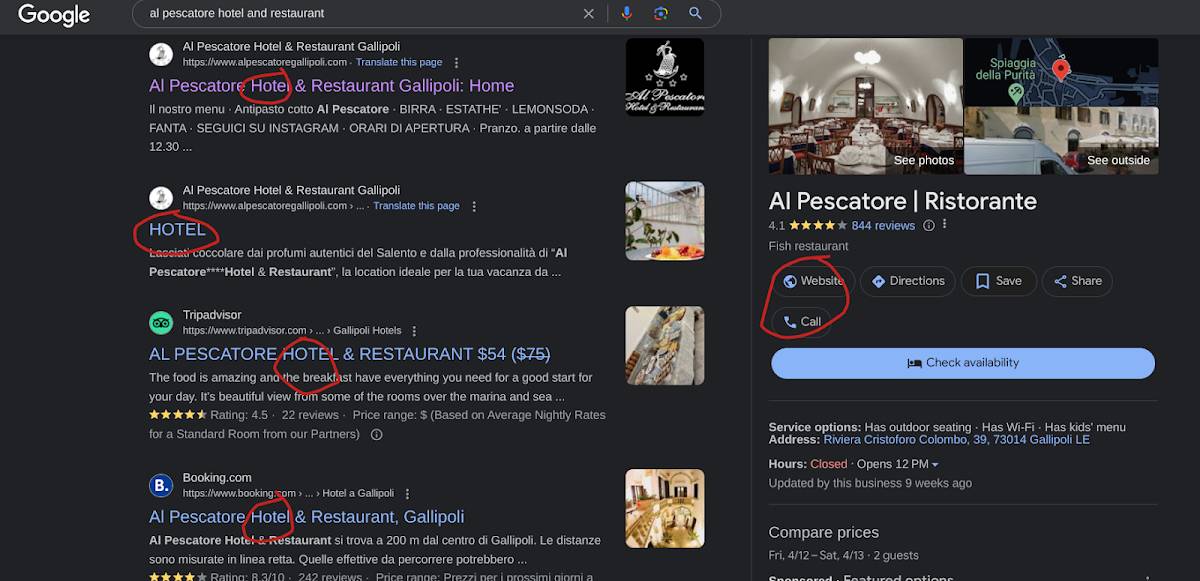Open more options dots for first Al Pescatore result
The image size is (1200, 581).
[x=457, y=63]
